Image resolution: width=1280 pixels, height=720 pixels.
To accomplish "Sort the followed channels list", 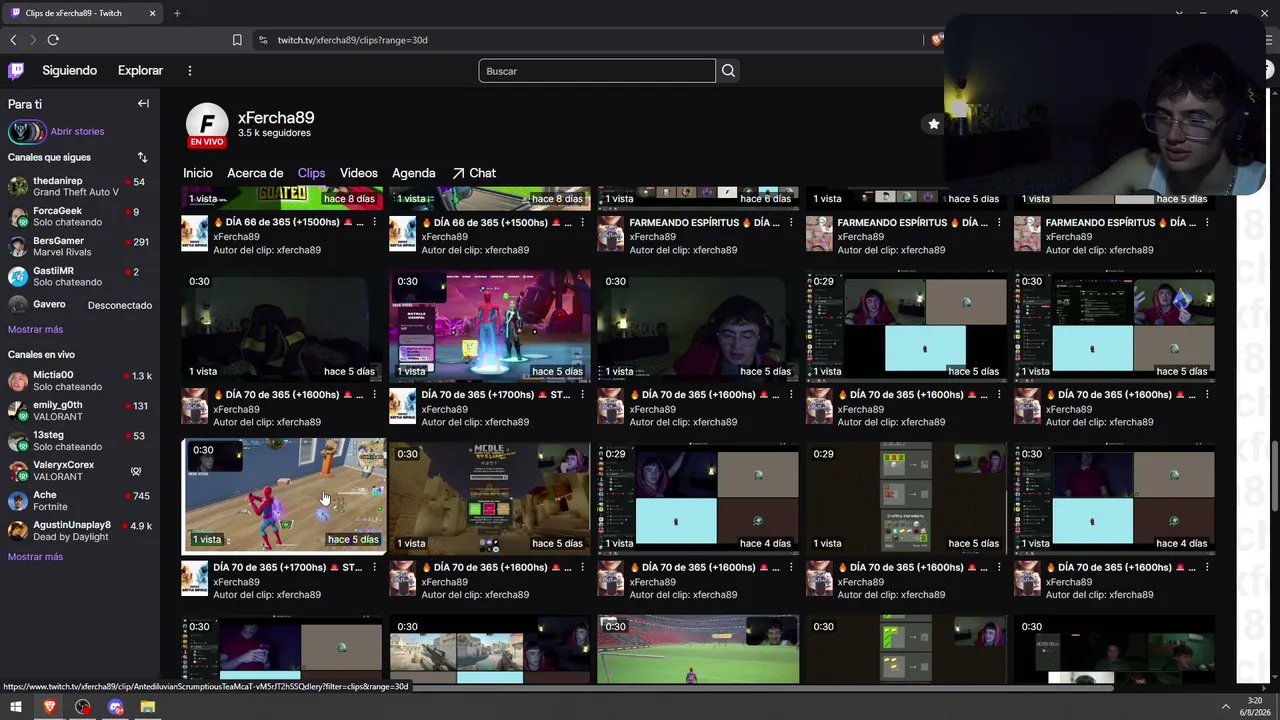I will click(142, 157).
